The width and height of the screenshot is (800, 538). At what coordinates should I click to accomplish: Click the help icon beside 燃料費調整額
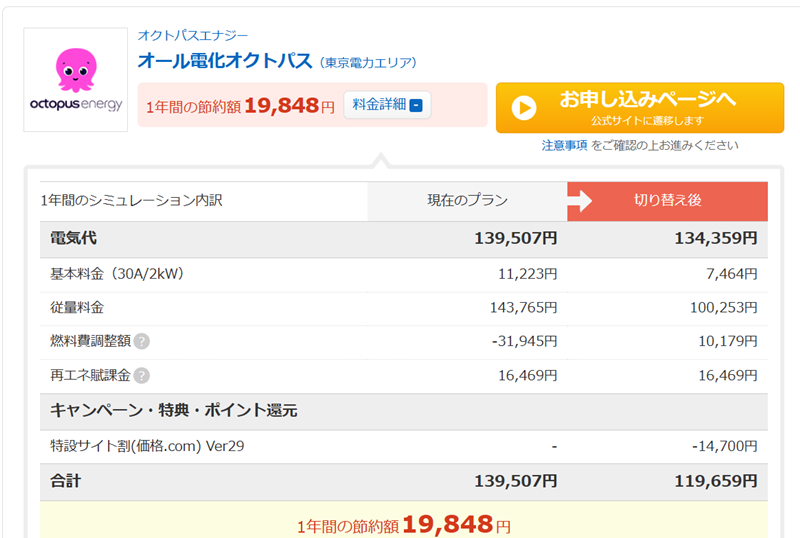[141, 341]
